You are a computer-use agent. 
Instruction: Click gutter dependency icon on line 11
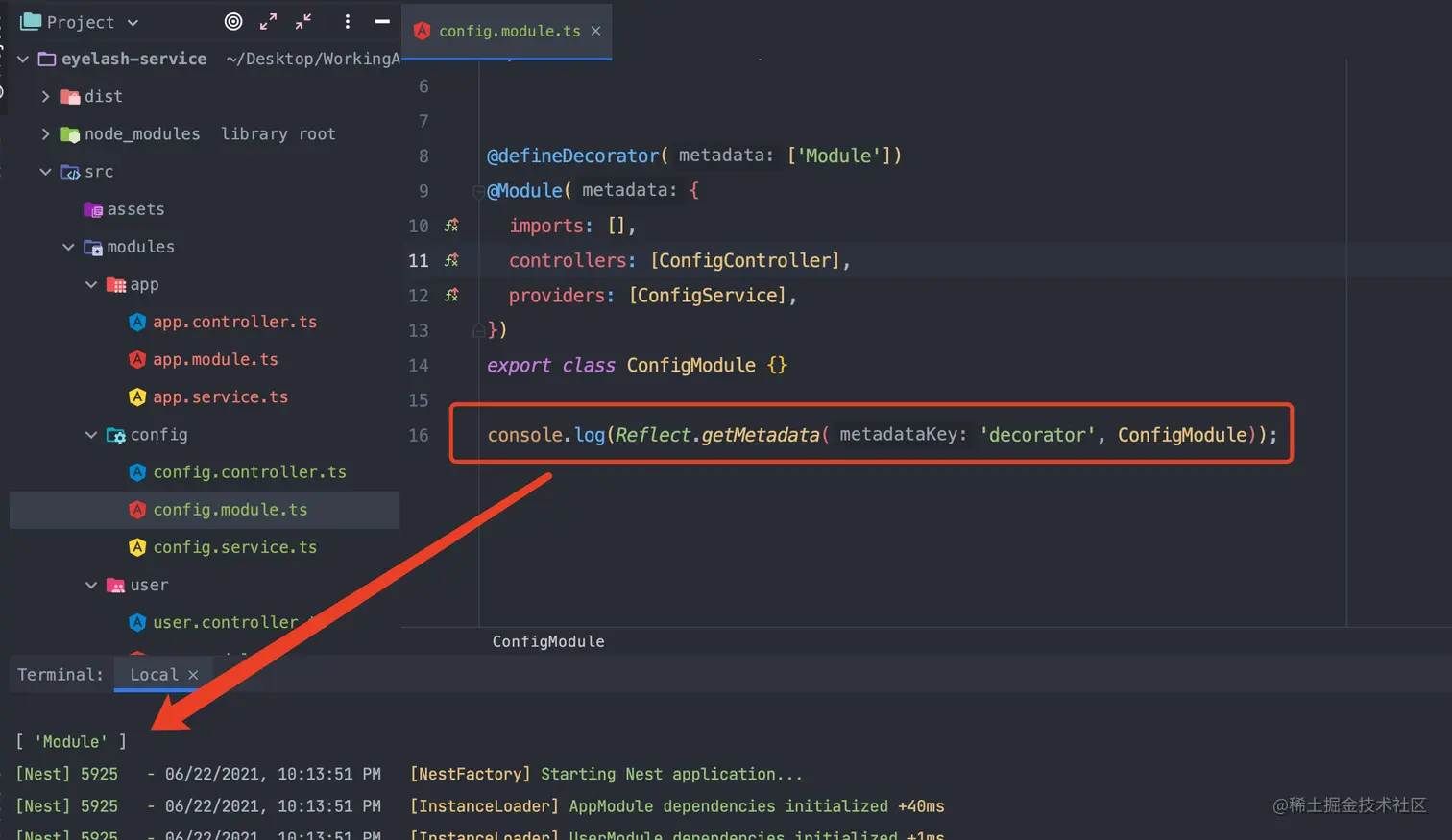pos(451,260)
